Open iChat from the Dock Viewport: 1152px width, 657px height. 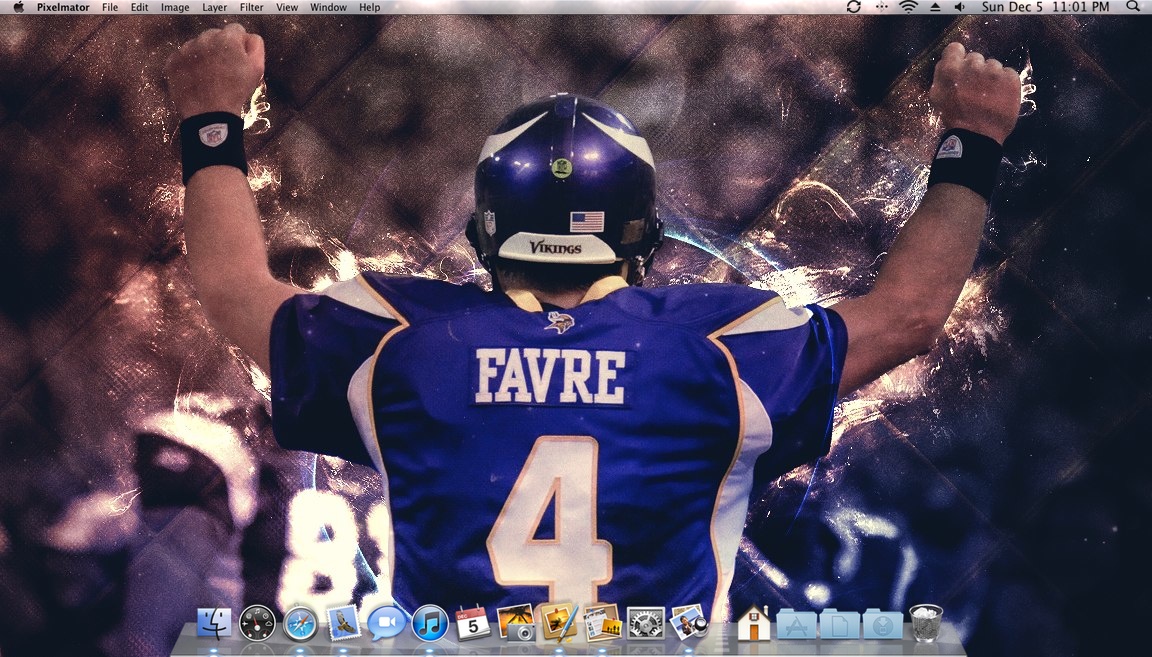pyautogui.click(x=386, y=623)
